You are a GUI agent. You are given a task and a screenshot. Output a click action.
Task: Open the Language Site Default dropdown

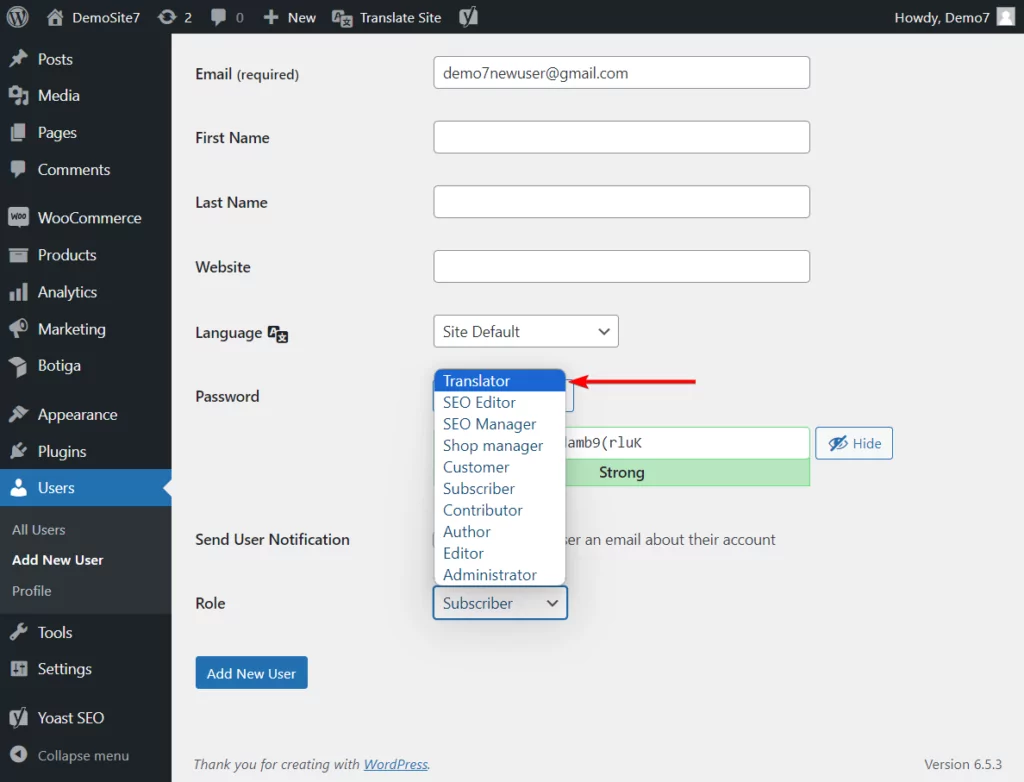pos(526,331)
